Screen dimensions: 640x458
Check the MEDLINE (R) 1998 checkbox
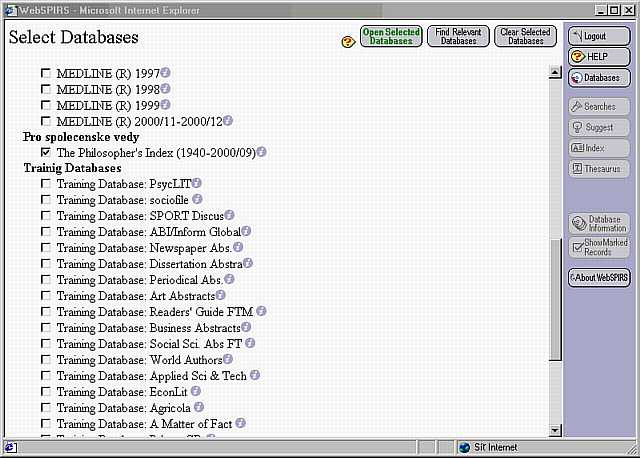point(46,89)
